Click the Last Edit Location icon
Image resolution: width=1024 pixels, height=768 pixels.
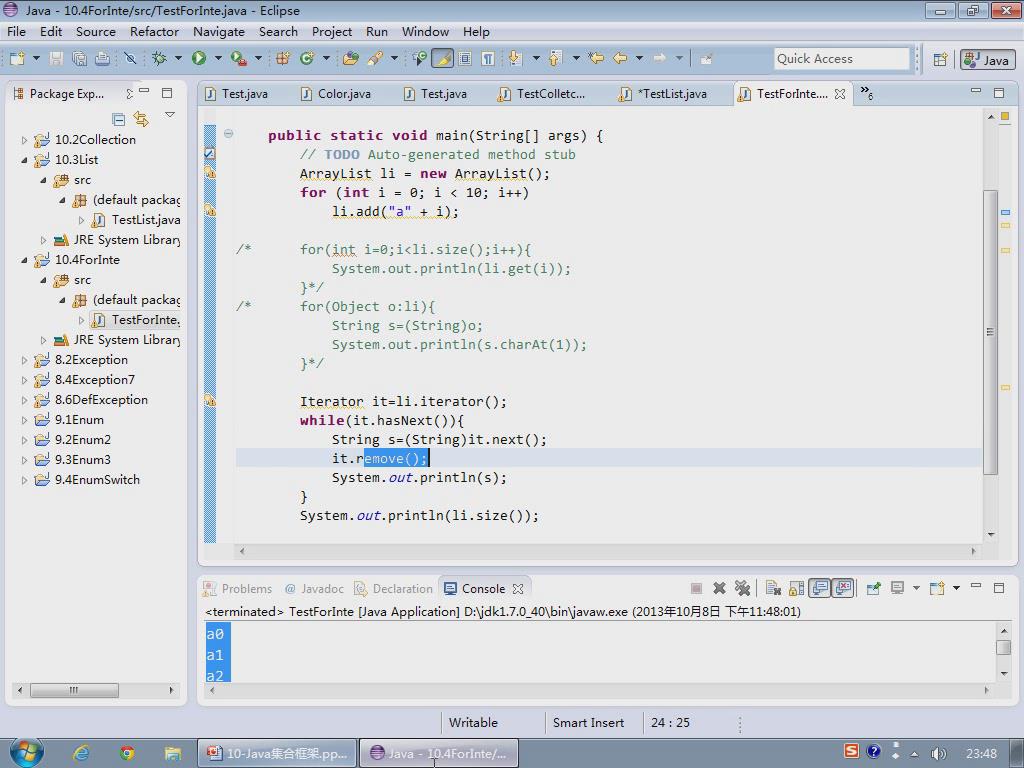(596, 59)
